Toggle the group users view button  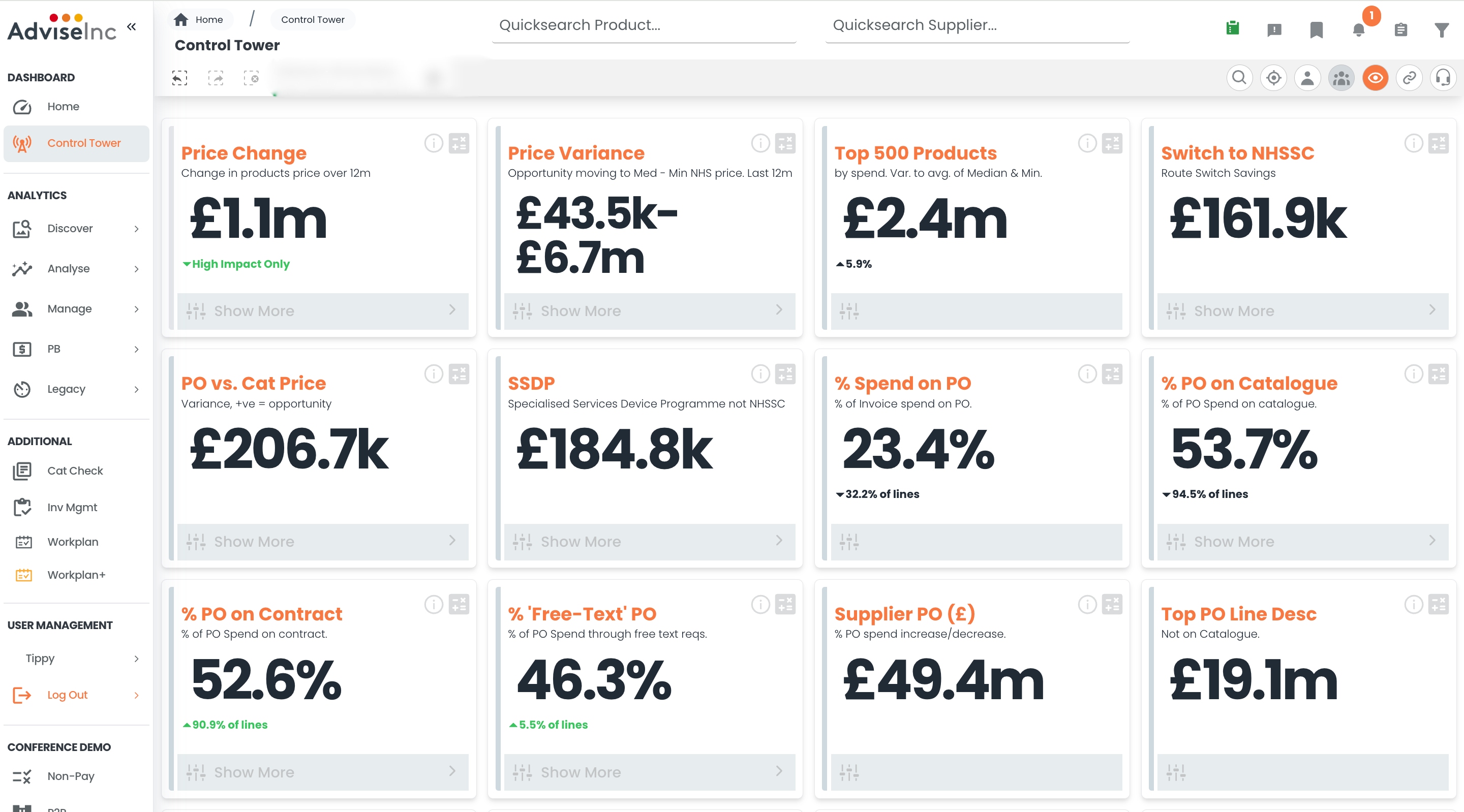tap(1341, 78)
